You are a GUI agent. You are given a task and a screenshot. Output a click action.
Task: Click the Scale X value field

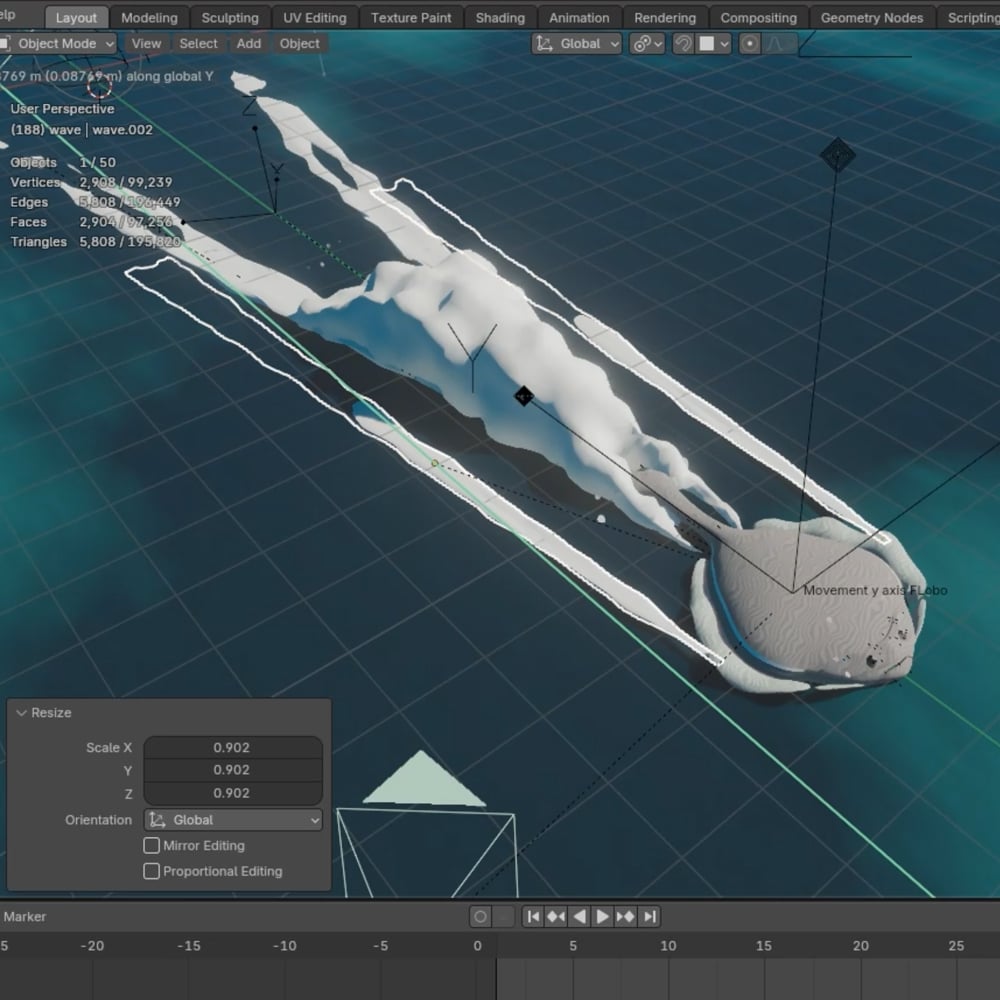(233, 747)
